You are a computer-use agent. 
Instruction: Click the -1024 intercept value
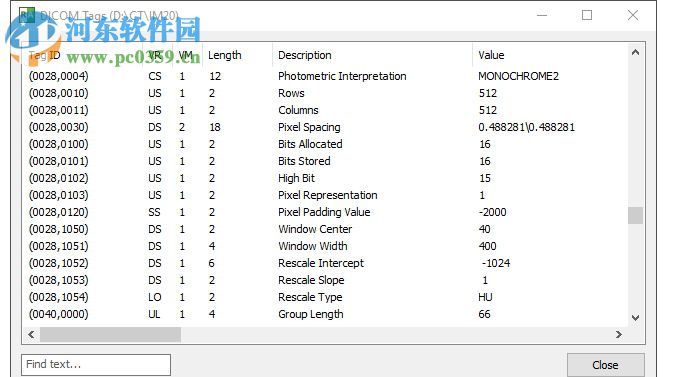496,263
